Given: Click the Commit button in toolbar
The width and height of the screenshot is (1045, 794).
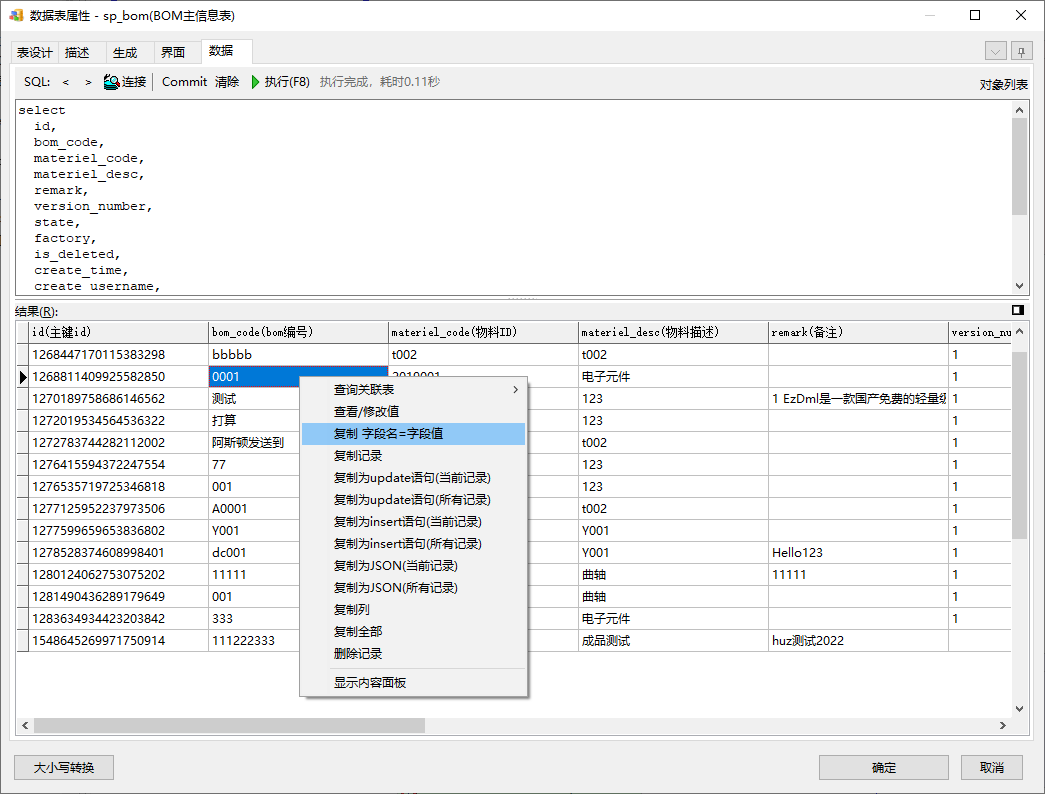Looking at the screenshot, I should tap(184, 82).
